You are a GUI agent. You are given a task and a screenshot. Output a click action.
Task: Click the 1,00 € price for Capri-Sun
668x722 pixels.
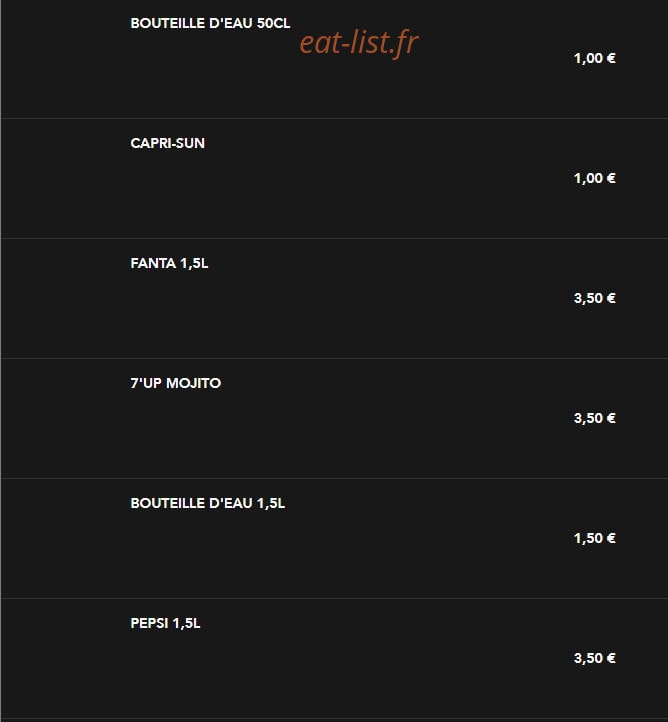594,178
